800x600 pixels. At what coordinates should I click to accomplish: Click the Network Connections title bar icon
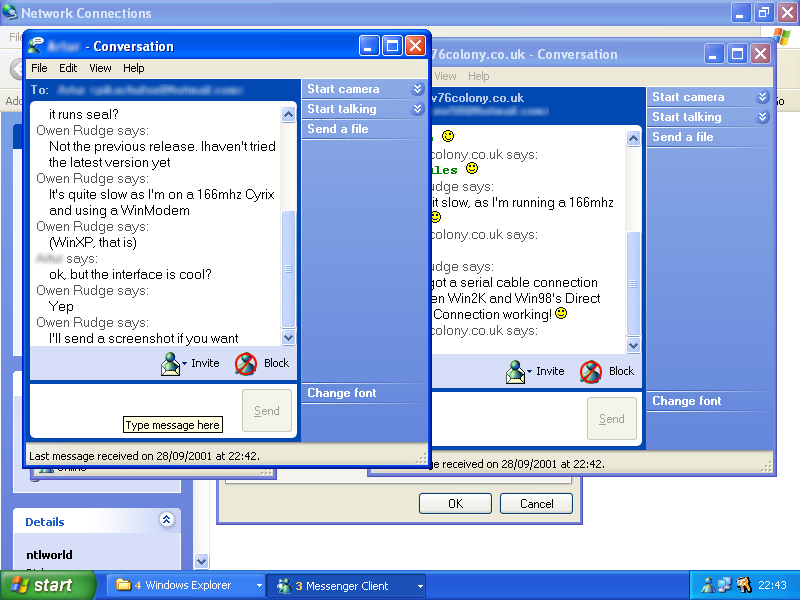point(10,14)
